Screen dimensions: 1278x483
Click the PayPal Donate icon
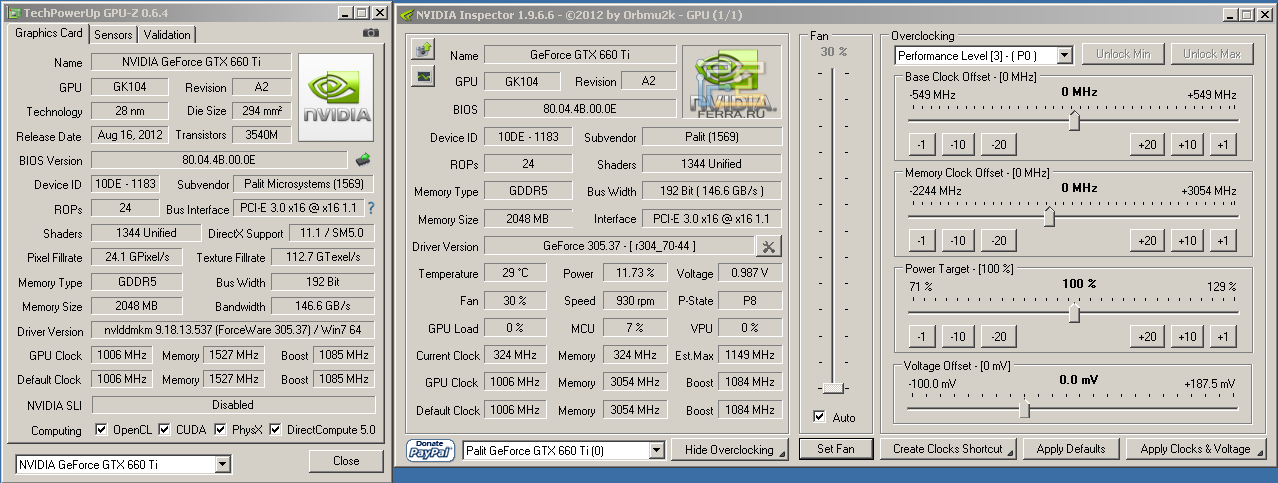(432, 450)
